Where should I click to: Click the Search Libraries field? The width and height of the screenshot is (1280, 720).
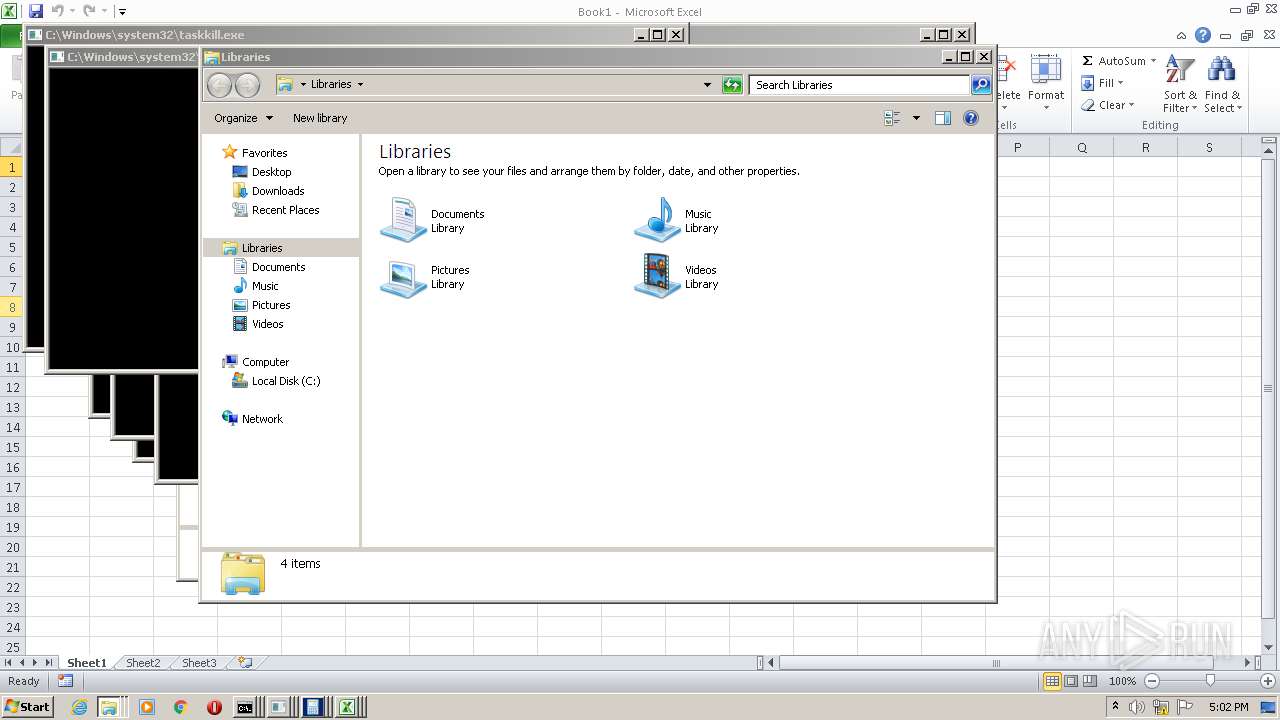click(859, 85)
